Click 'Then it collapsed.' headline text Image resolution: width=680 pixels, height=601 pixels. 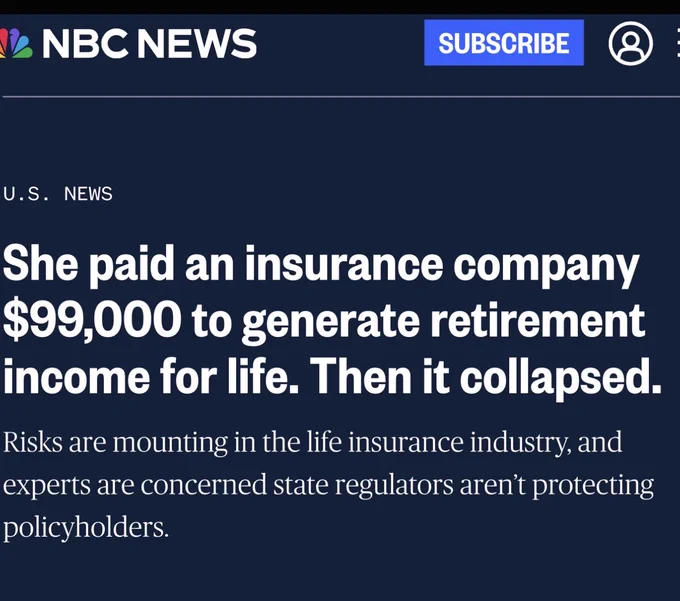485,376
